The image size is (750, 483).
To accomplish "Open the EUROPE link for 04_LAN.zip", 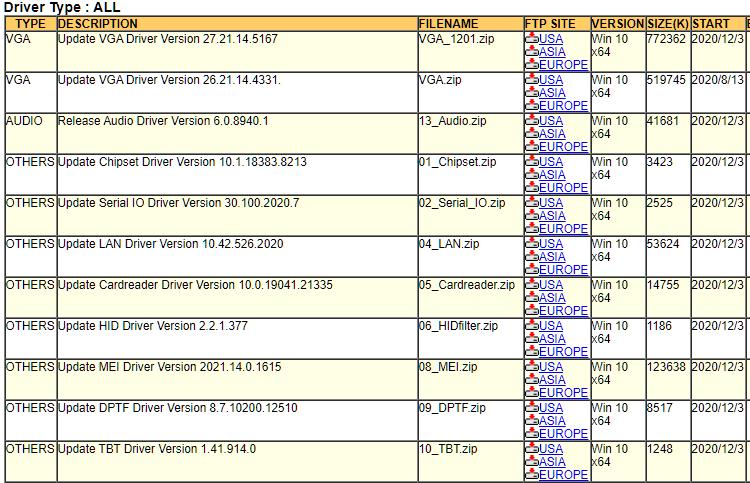I will click(x=563, y=270).
